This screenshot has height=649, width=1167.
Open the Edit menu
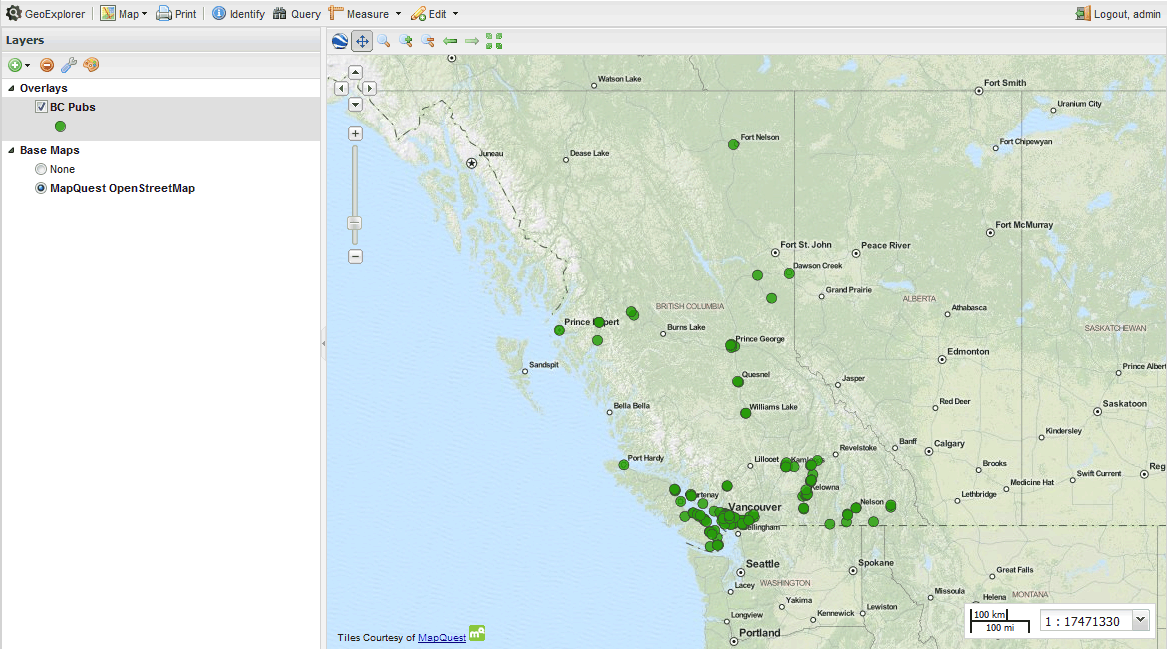(435, 14)
